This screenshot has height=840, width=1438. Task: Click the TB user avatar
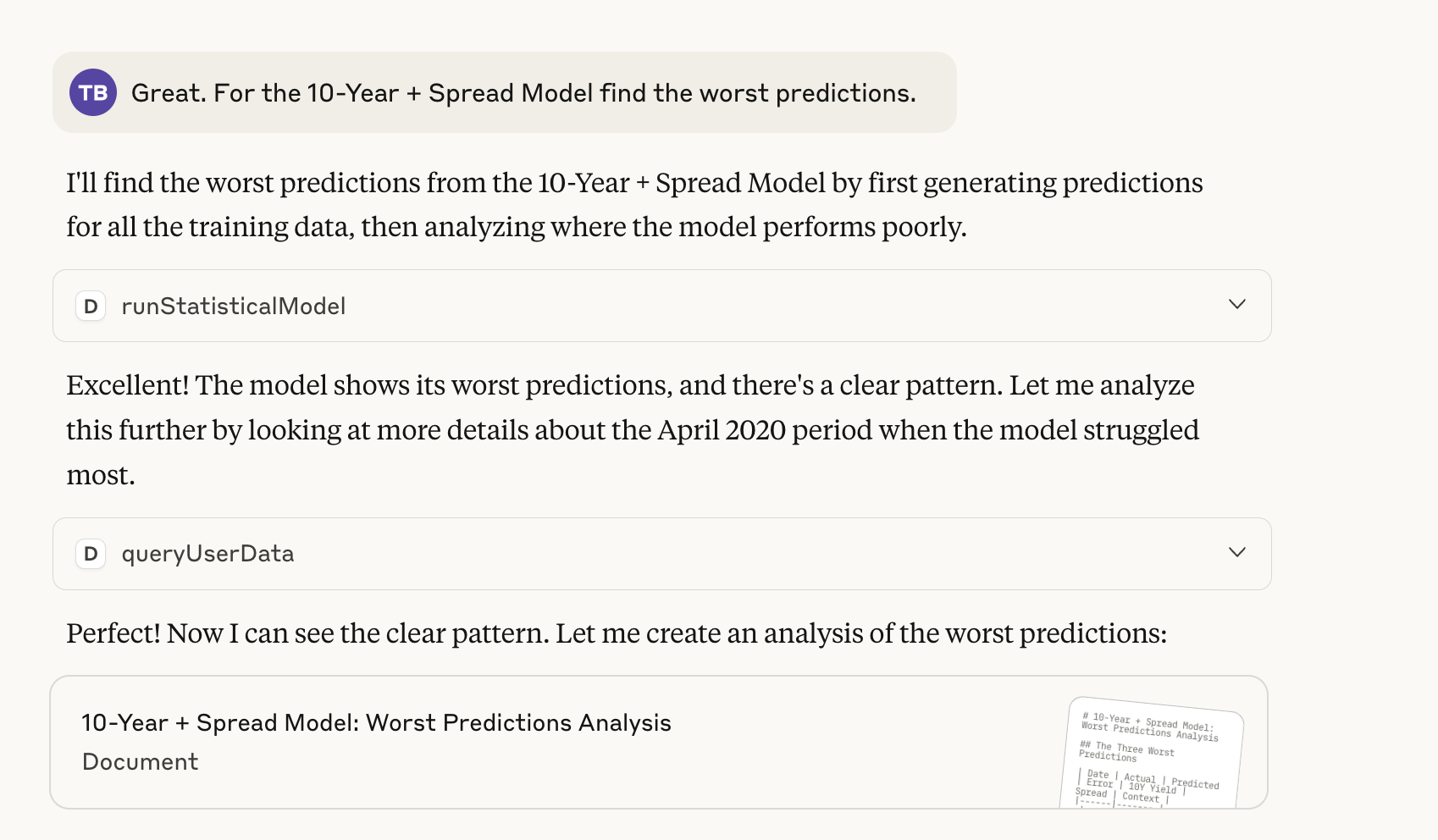(x=93, y=92)
